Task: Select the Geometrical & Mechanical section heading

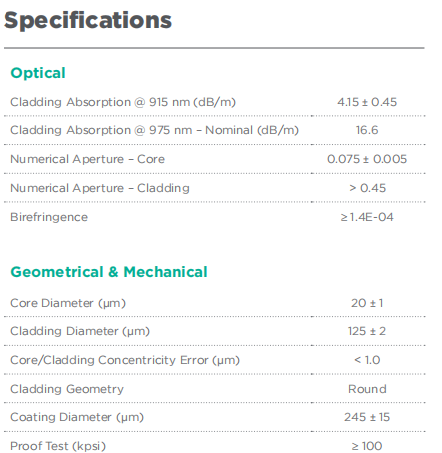Action: click(x=109, y=272)
